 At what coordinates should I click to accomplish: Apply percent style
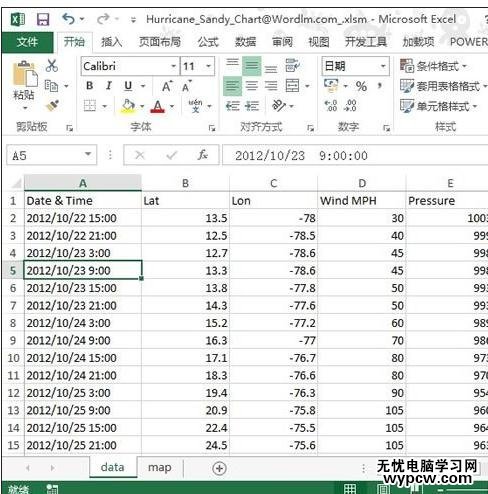[x=361, y=86]
